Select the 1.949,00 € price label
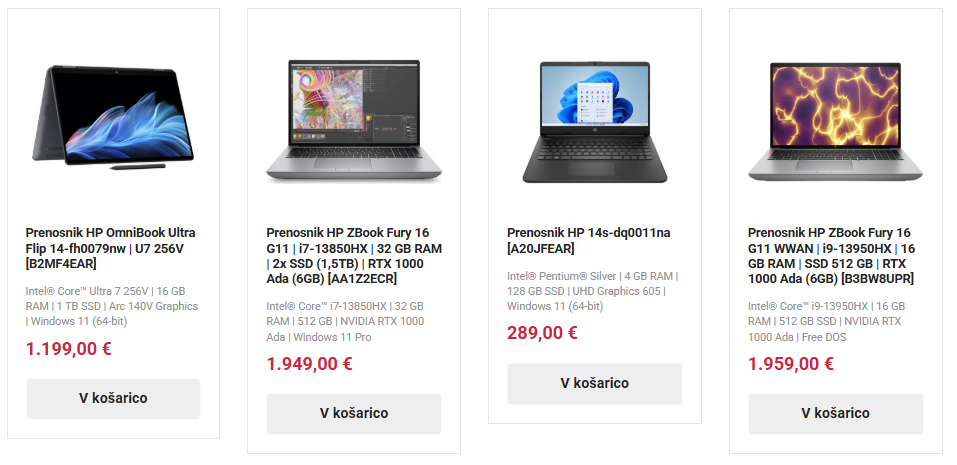This screenshot has width=957, height=465. [309, 364]
